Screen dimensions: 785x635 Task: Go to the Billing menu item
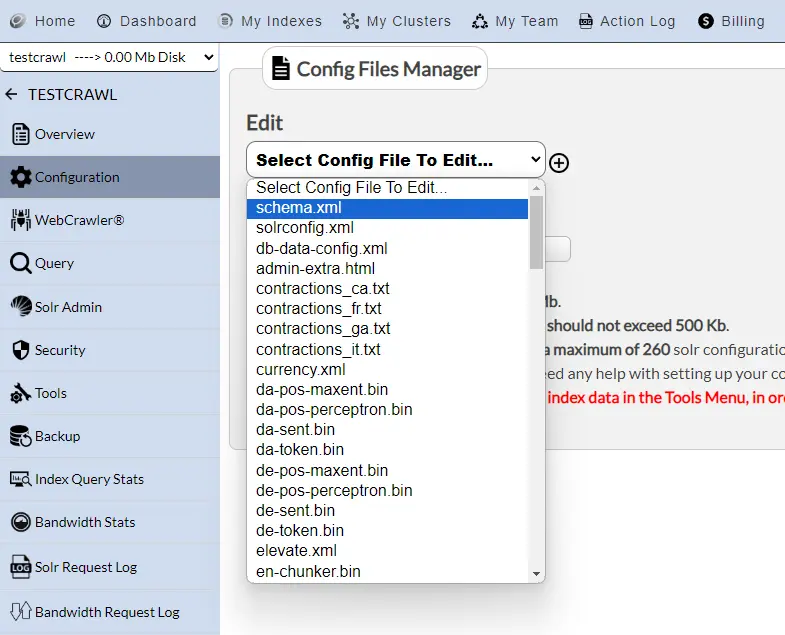(x=732, y=21)
